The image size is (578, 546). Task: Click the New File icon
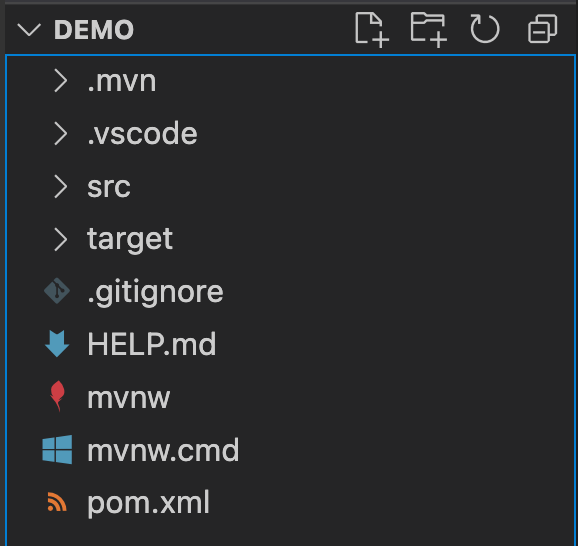(372, 29)
